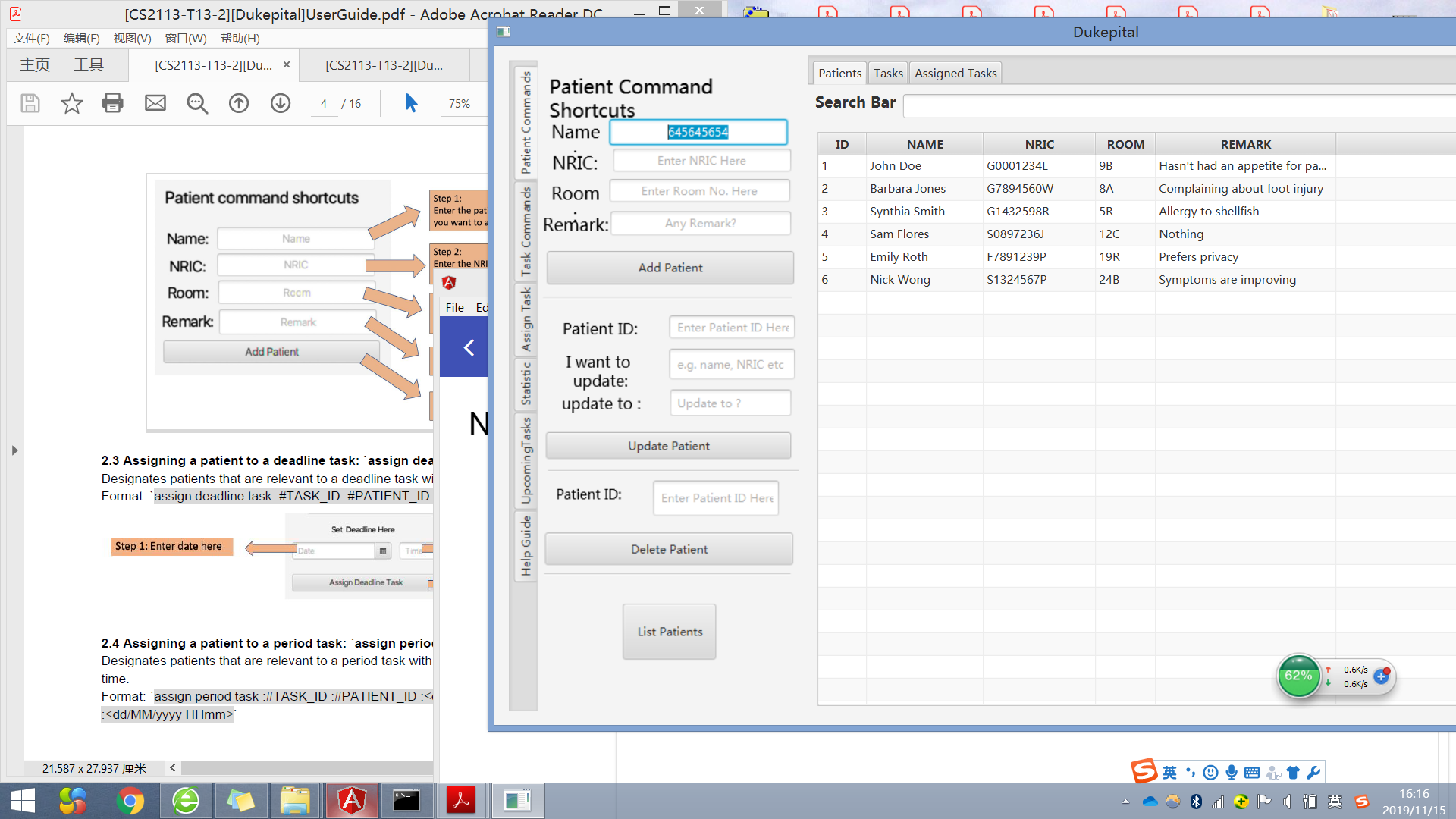Click the Save file icon in Acrobat toolbar
This screenshot has width=1456, height=819.
30,103
